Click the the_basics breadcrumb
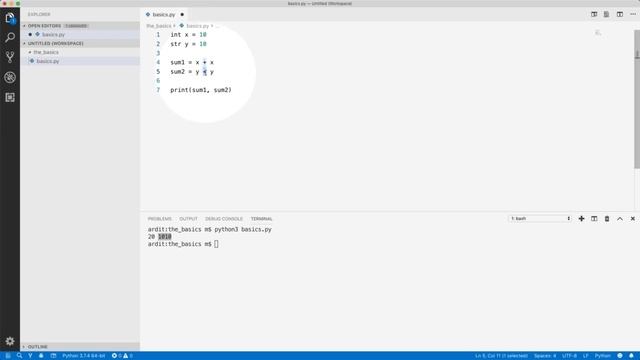 [159, 26]
